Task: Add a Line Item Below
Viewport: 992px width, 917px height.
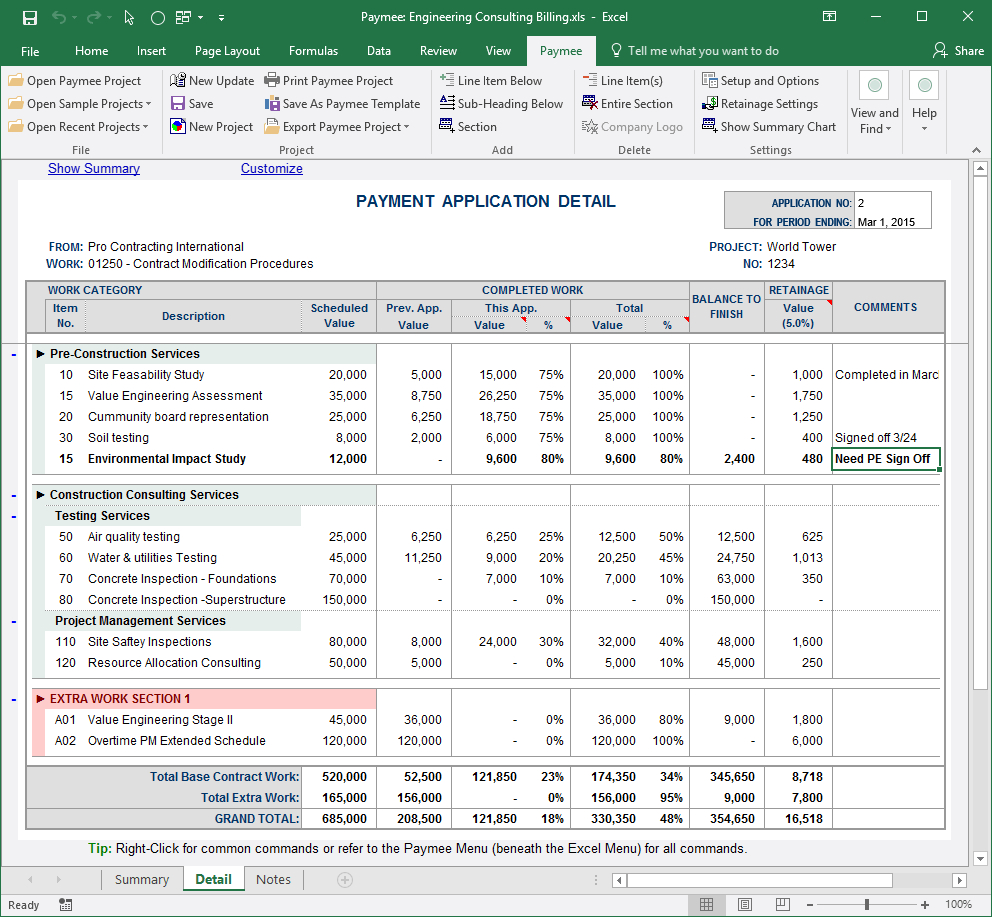Action: (491, 81)
